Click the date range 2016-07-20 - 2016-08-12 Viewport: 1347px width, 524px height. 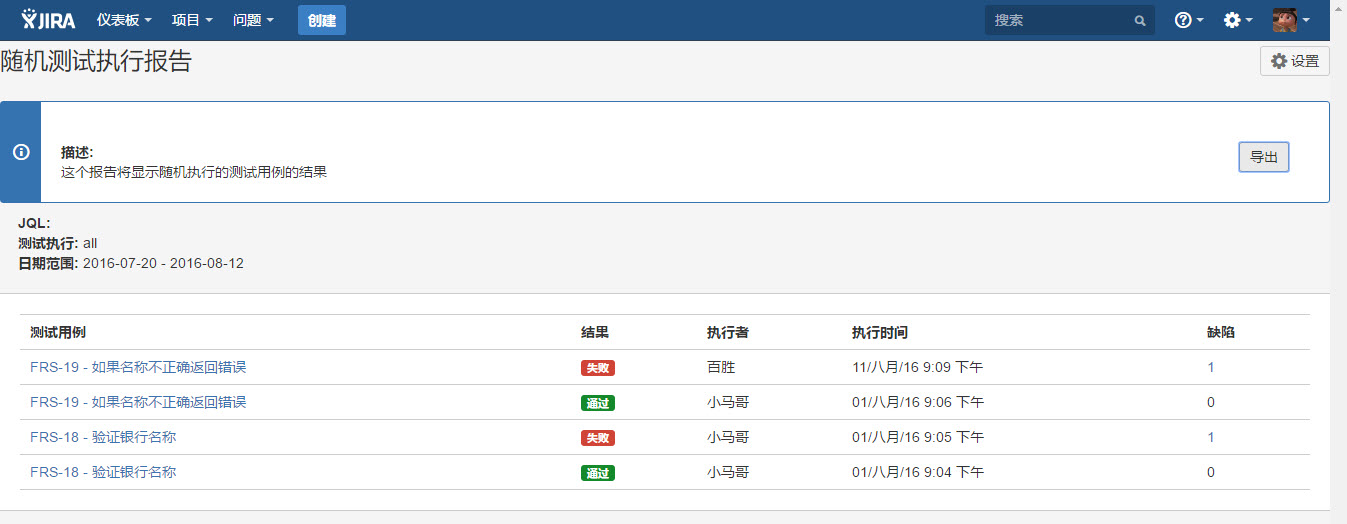[164, 263]
